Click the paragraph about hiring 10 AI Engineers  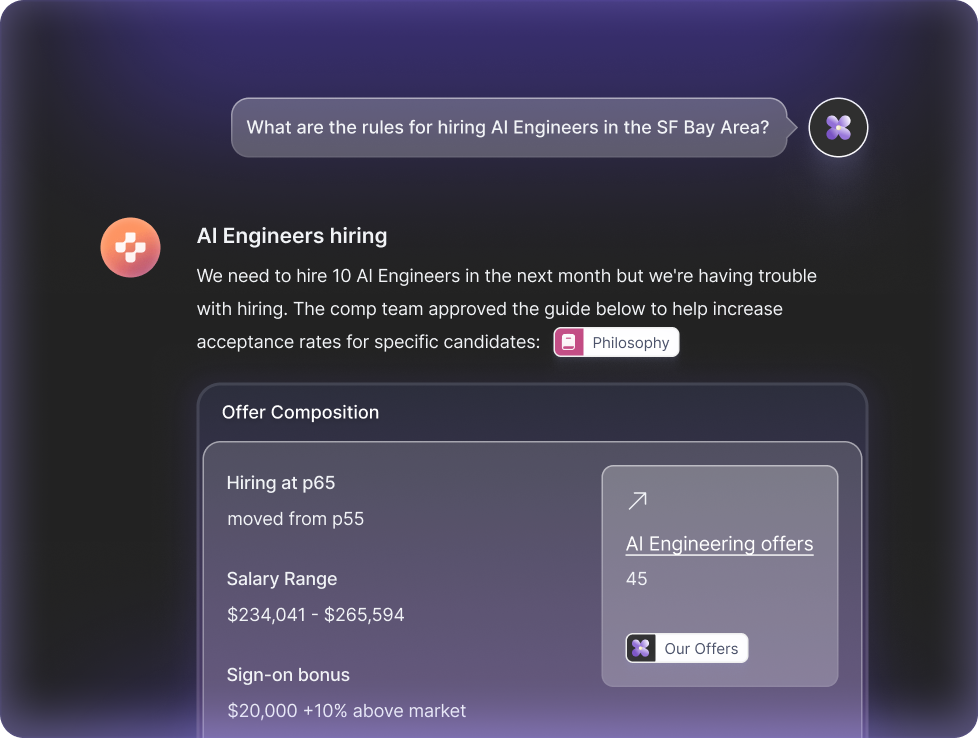tap(506, 309)
